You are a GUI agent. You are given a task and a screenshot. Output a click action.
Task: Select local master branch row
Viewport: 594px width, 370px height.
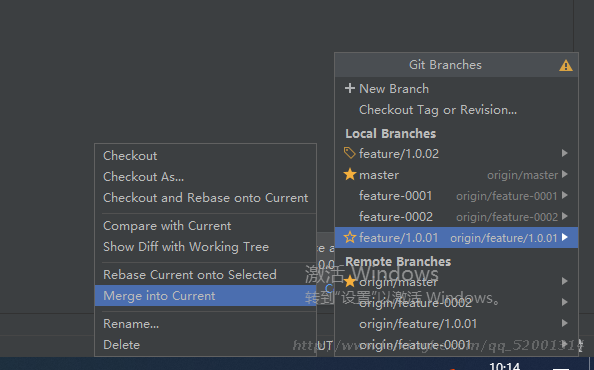(456, 175)
